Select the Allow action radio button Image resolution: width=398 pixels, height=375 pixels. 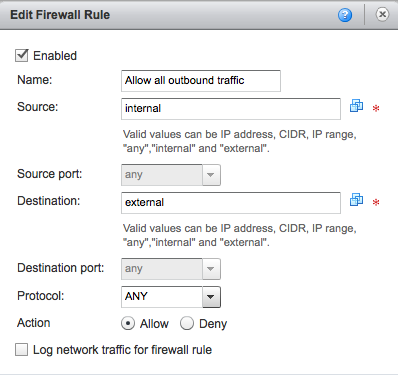[128, 323]
